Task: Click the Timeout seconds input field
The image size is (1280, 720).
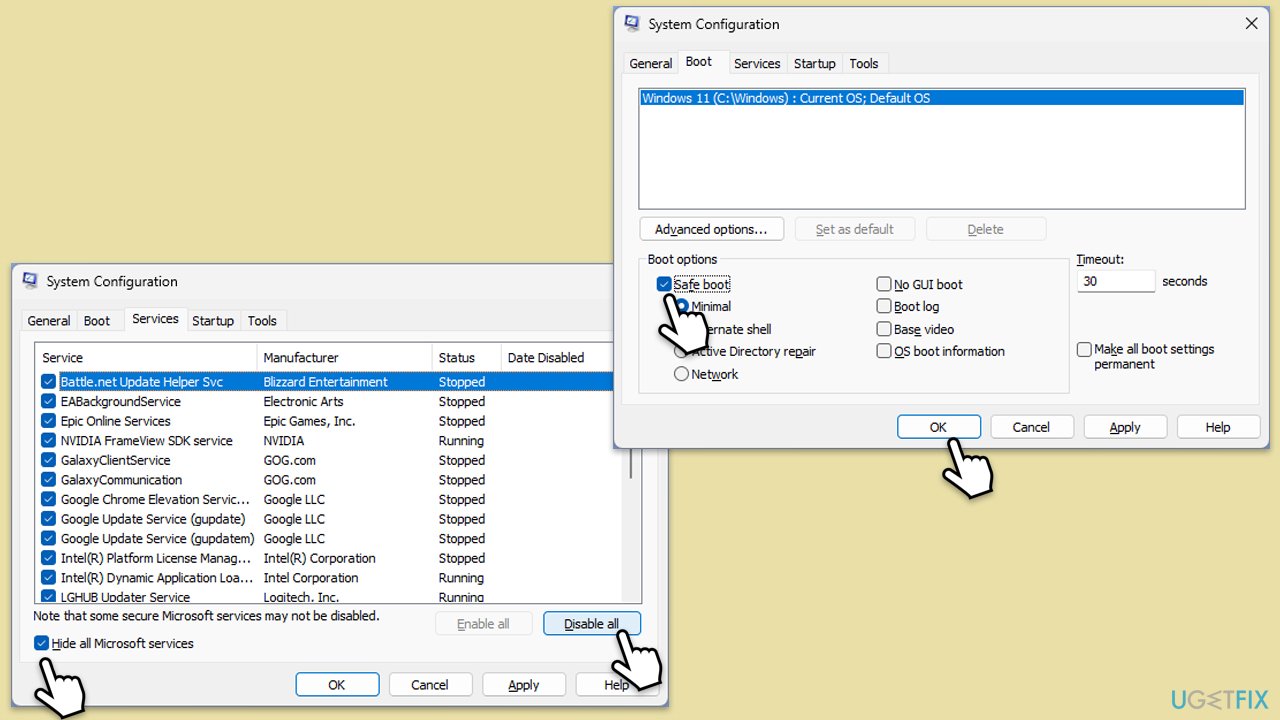Action: (x=1115, y=282)
